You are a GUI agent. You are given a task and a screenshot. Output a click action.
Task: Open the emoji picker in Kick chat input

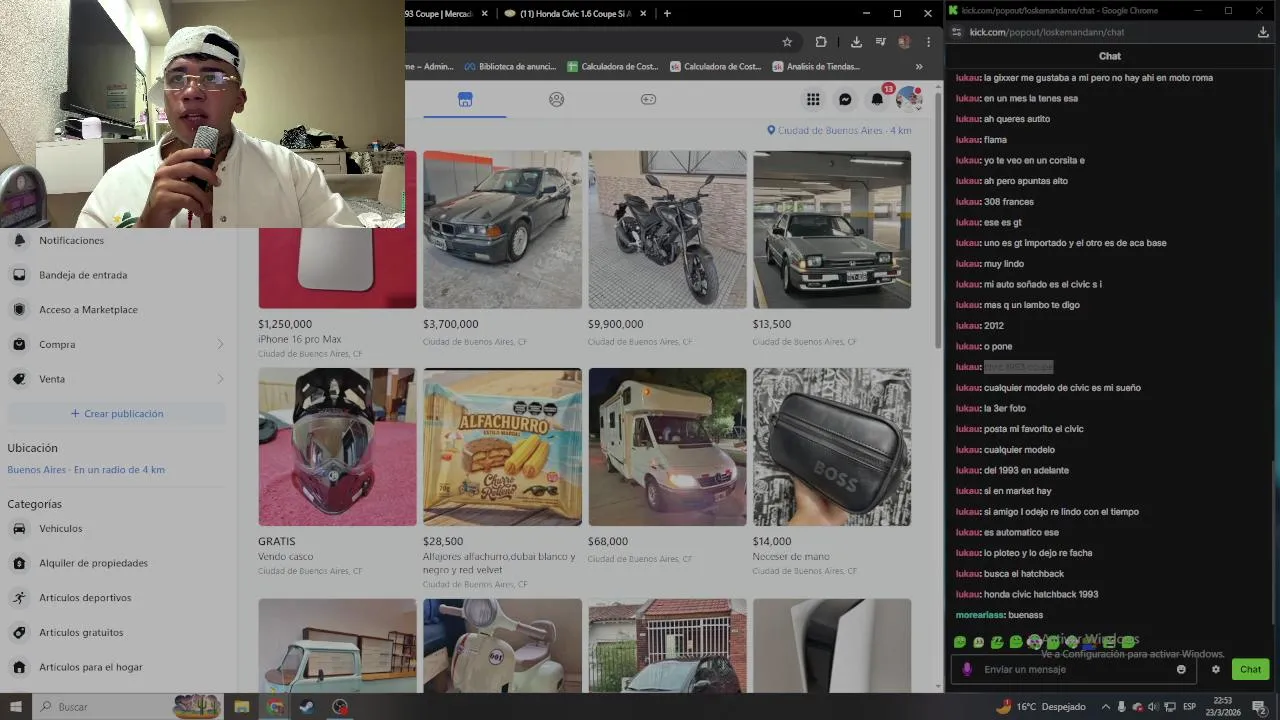pyautogui.click(x=1181, y=669)
